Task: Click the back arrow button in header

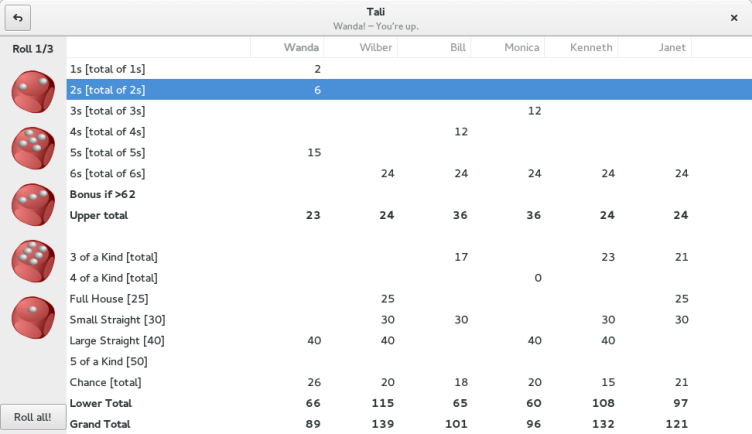Action: (x=19, y=18)
